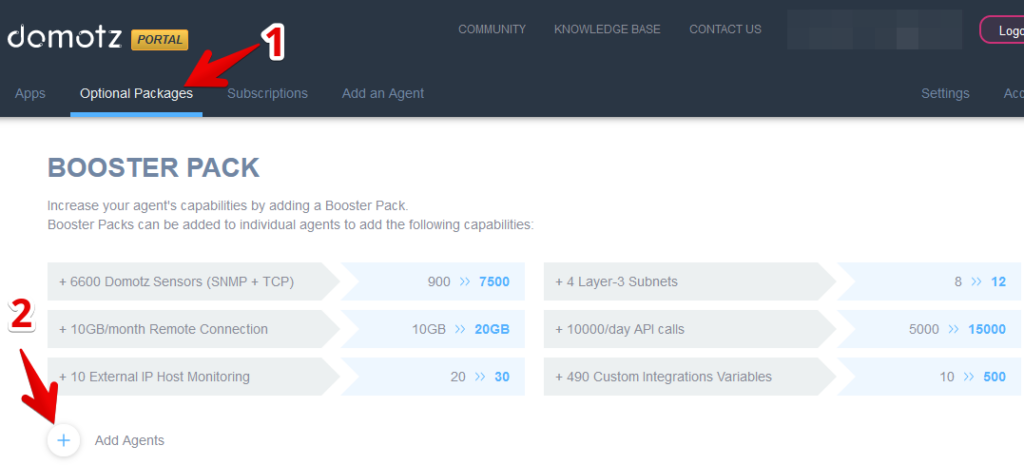1024x465 pixels.
Task: Click the BOOSTER PACK heading
Action: coord(153,168)
